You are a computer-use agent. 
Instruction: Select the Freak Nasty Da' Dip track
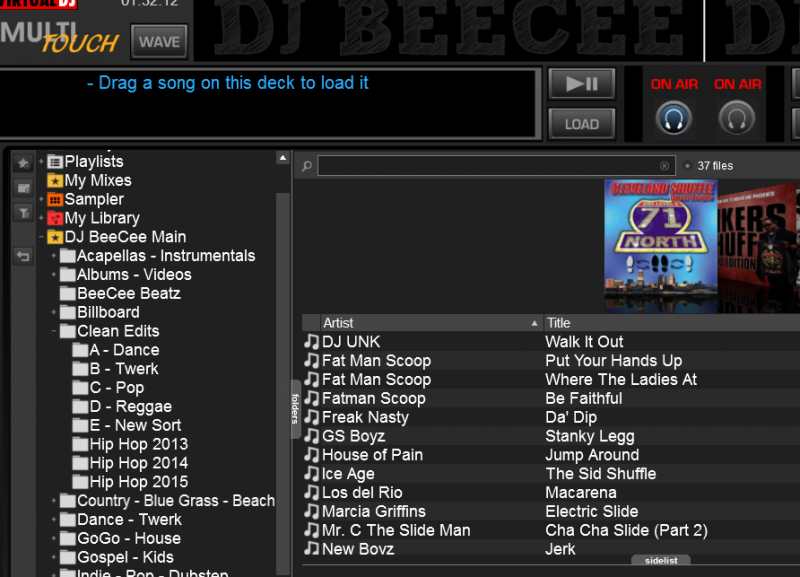pos(551,417)
